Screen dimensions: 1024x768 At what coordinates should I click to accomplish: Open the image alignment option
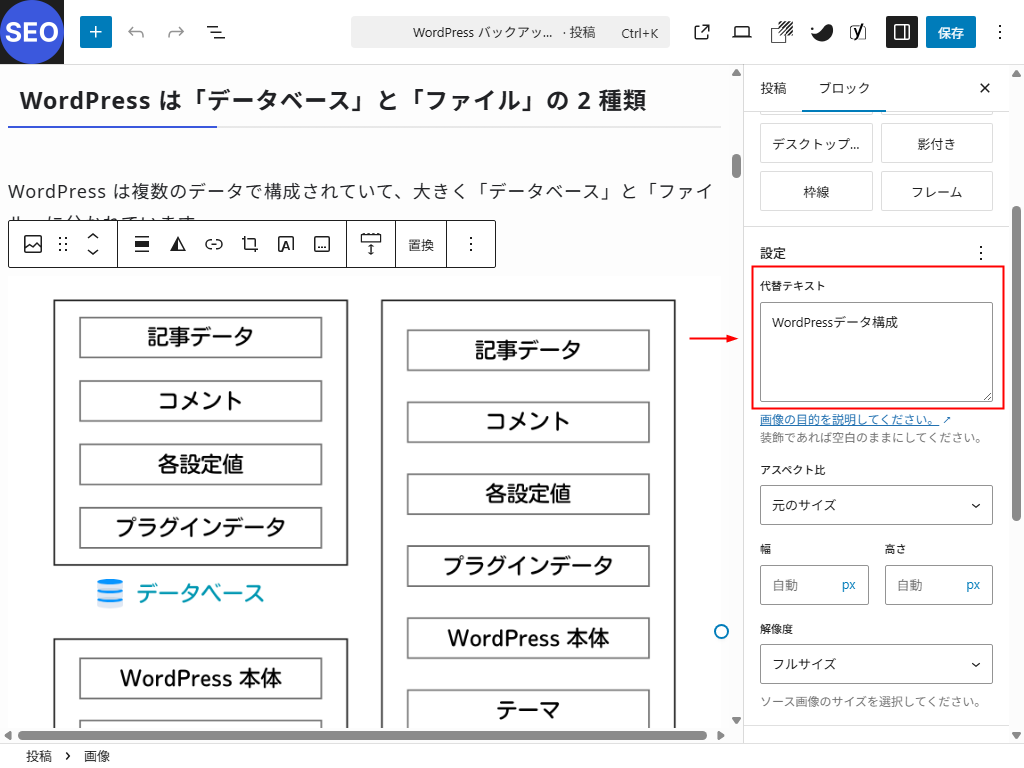(x=142, y=244)
